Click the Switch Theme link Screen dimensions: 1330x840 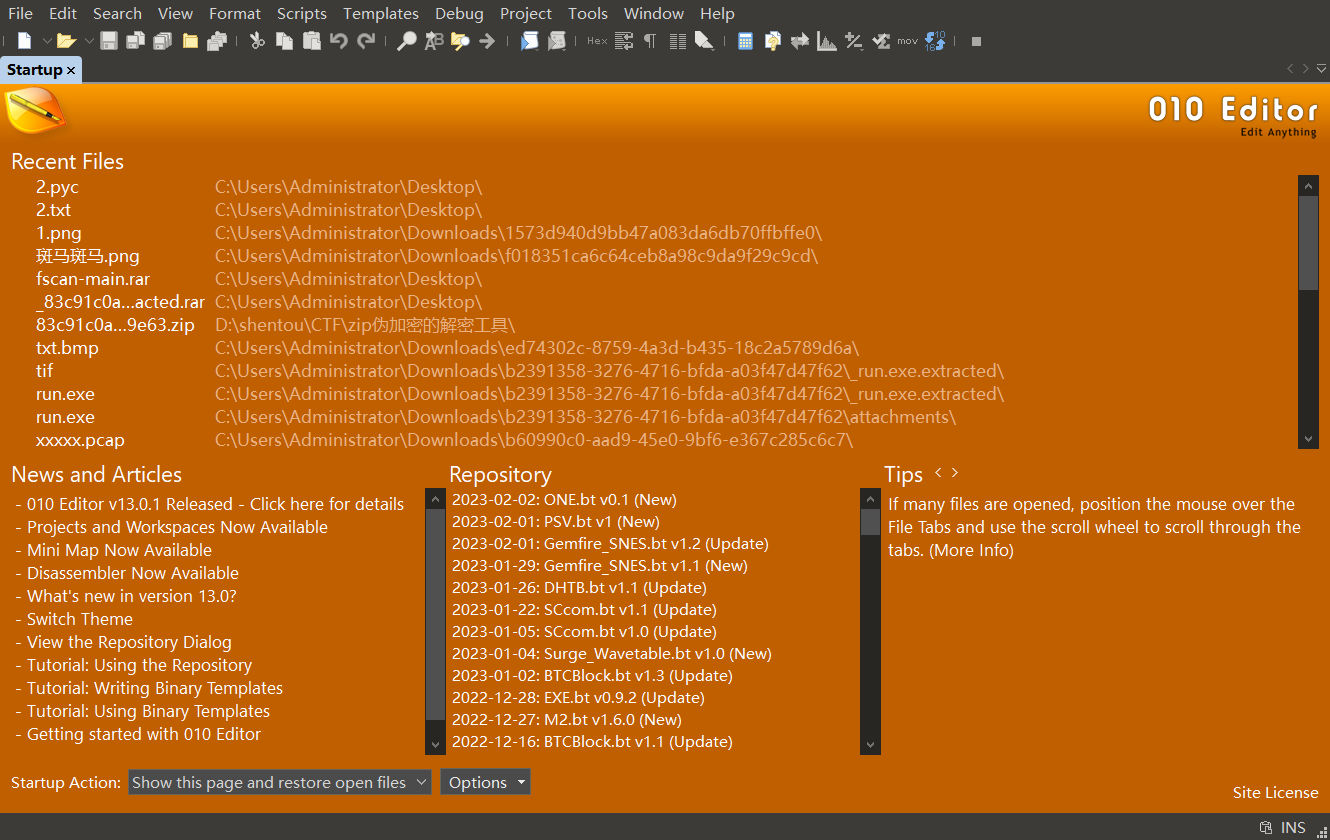tap(80, 619)
